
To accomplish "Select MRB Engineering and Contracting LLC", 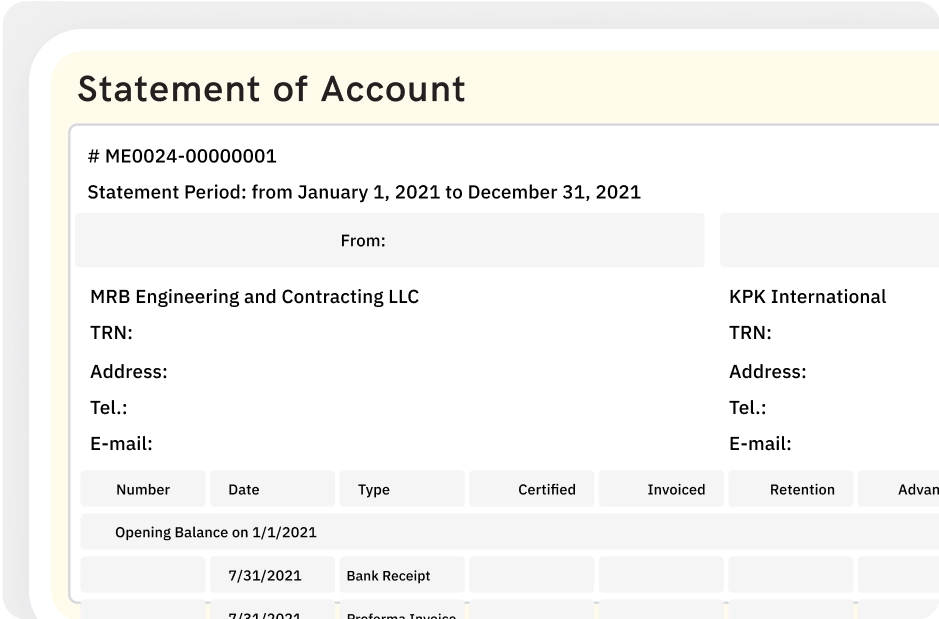I will pyautogui.click(x=253, y=296).
